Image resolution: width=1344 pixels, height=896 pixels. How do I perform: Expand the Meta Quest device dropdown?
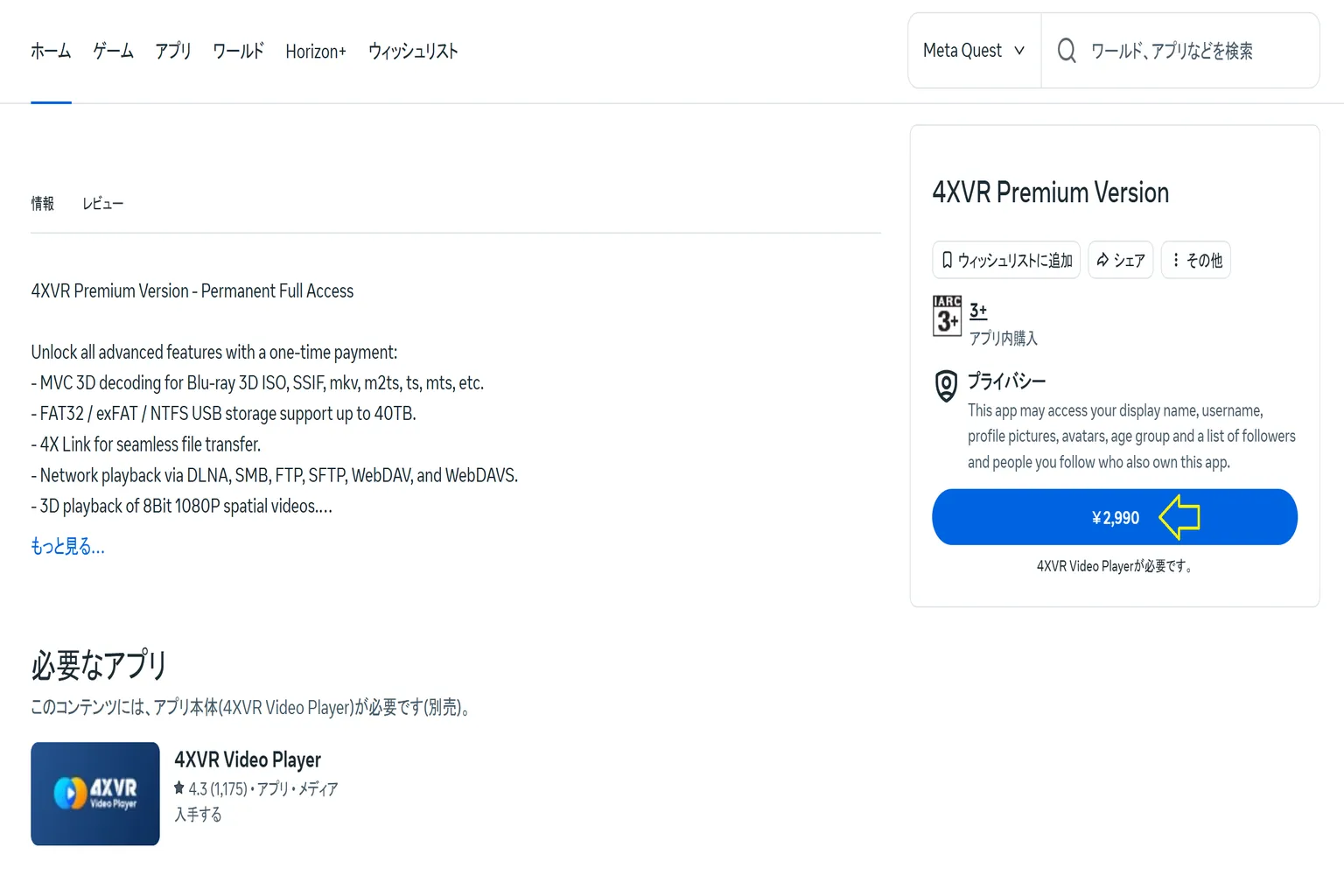(974, 51)
